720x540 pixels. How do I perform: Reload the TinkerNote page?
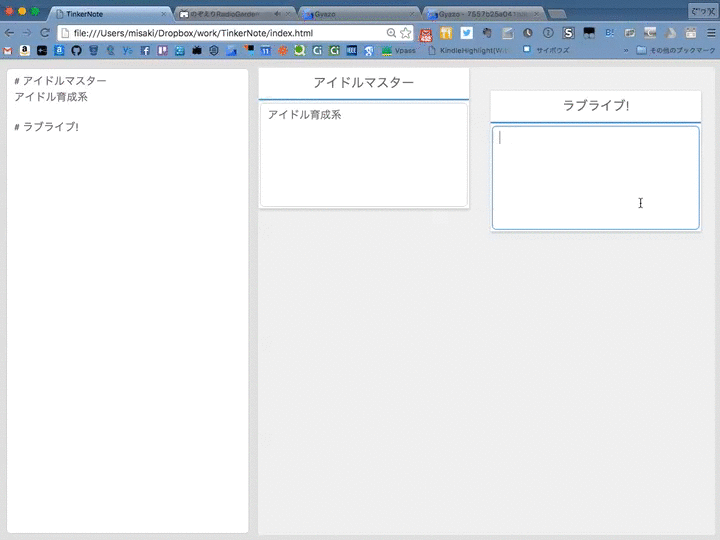(x=45, y=33)
